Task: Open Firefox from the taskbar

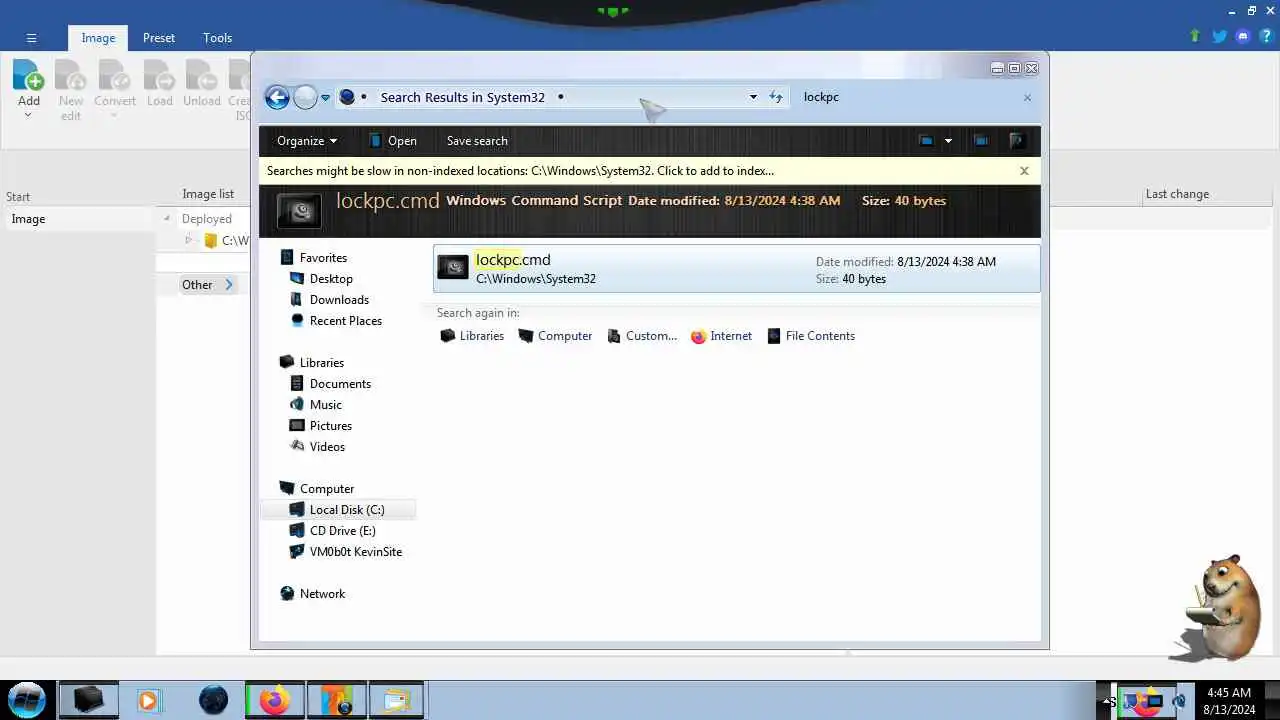Action: 274,700
